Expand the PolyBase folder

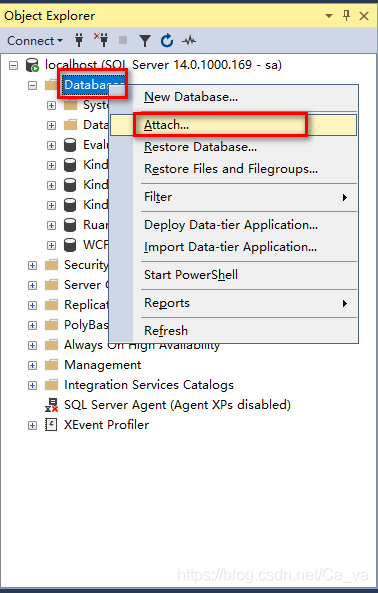tap(33, 326)
